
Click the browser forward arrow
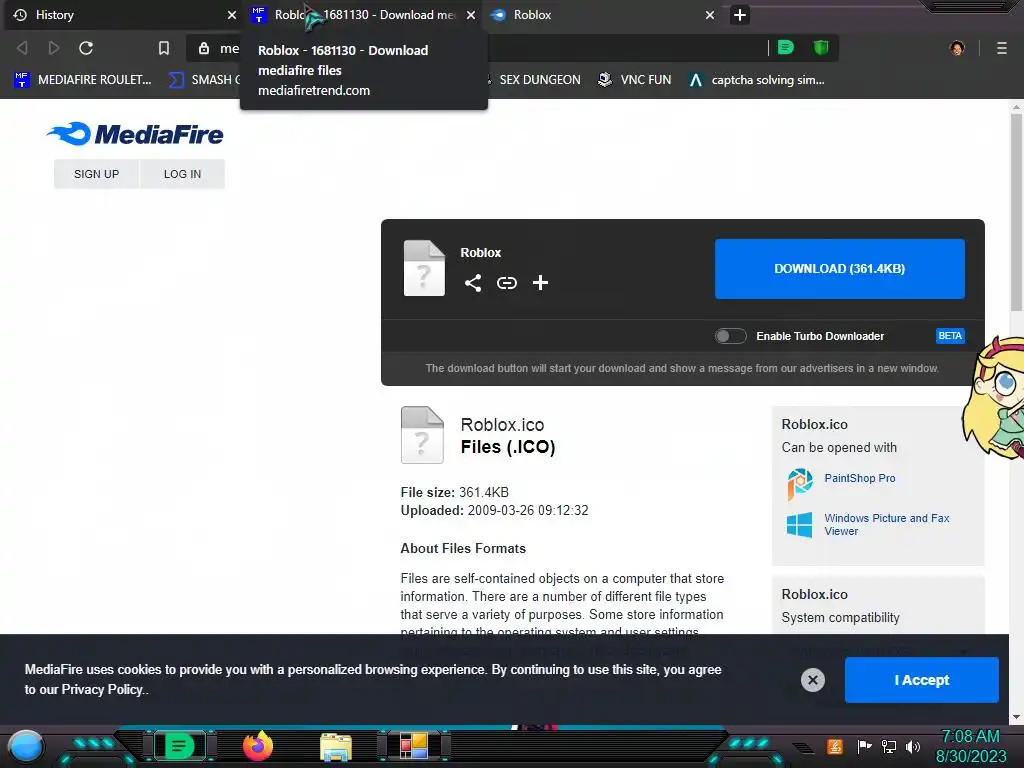pos(54,48)
